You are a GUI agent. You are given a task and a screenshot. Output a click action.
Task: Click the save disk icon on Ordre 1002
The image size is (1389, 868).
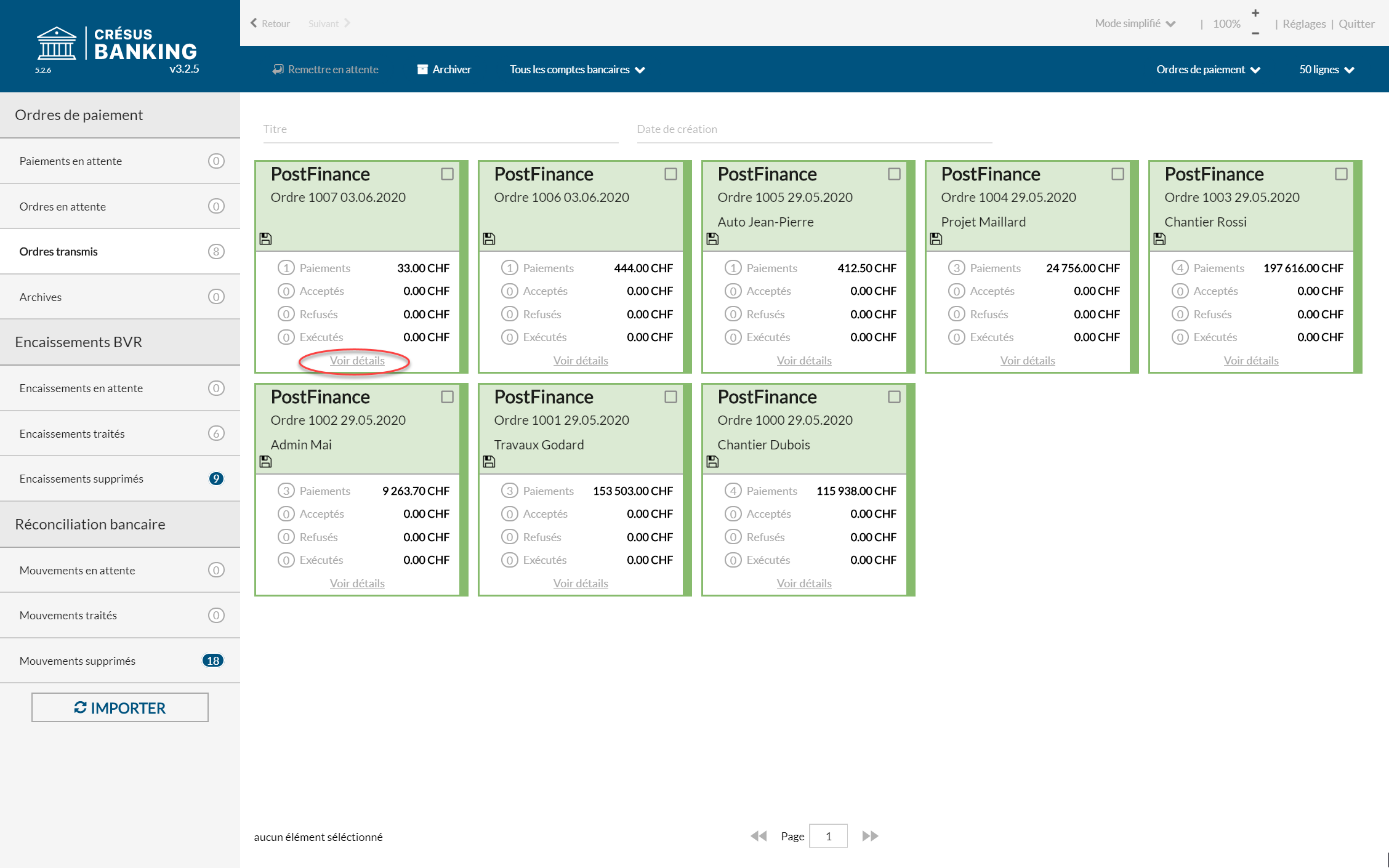[265, 461]
